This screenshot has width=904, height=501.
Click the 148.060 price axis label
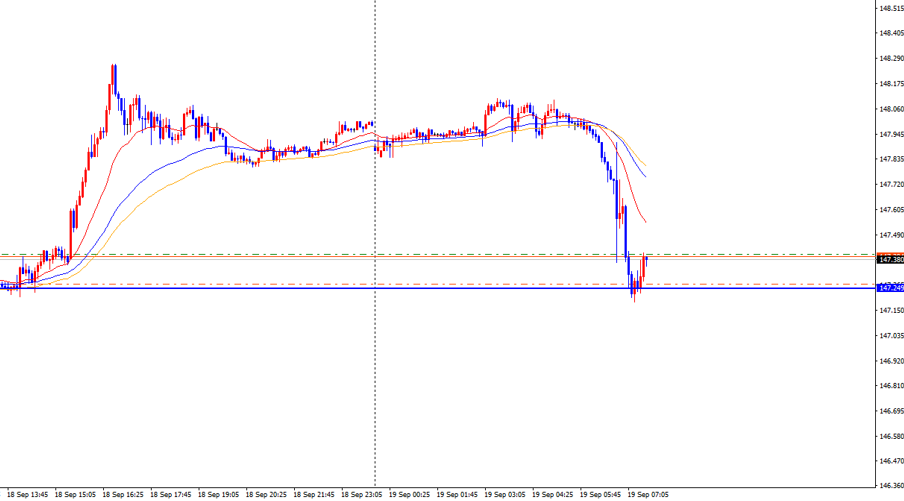coord(889,109)
